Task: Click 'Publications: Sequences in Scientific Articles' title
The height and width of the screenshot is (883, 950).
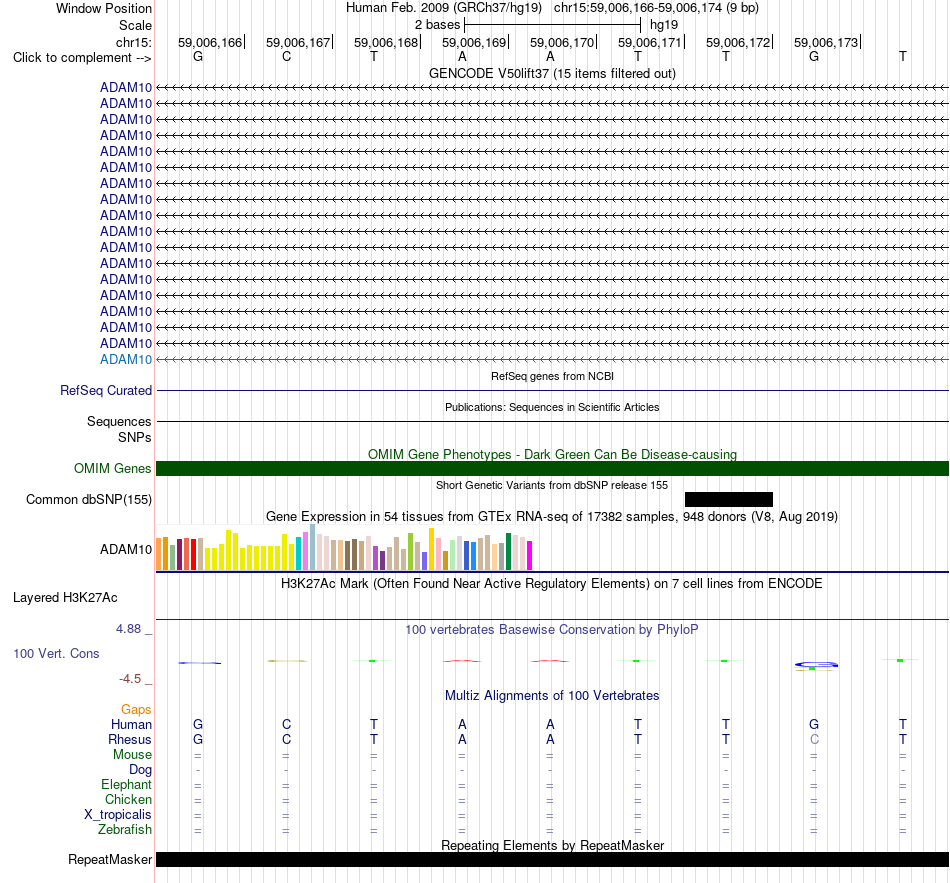Action: click(552, 407)
